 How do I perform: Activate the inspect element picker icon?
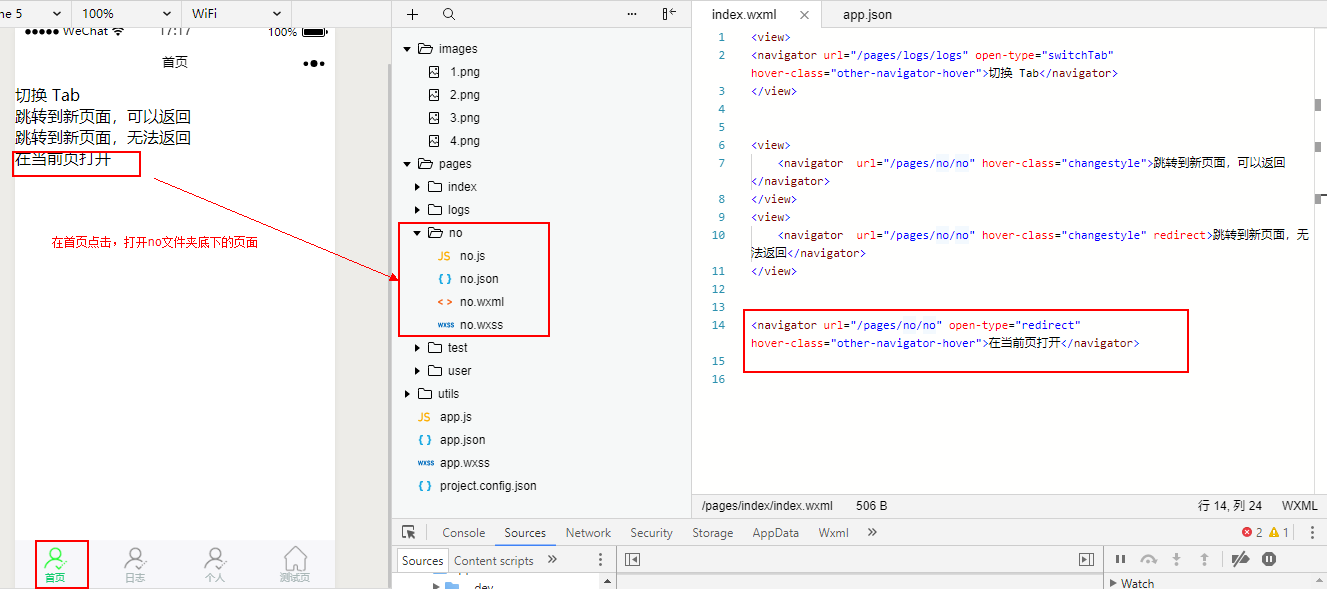(x=409, y=533)
